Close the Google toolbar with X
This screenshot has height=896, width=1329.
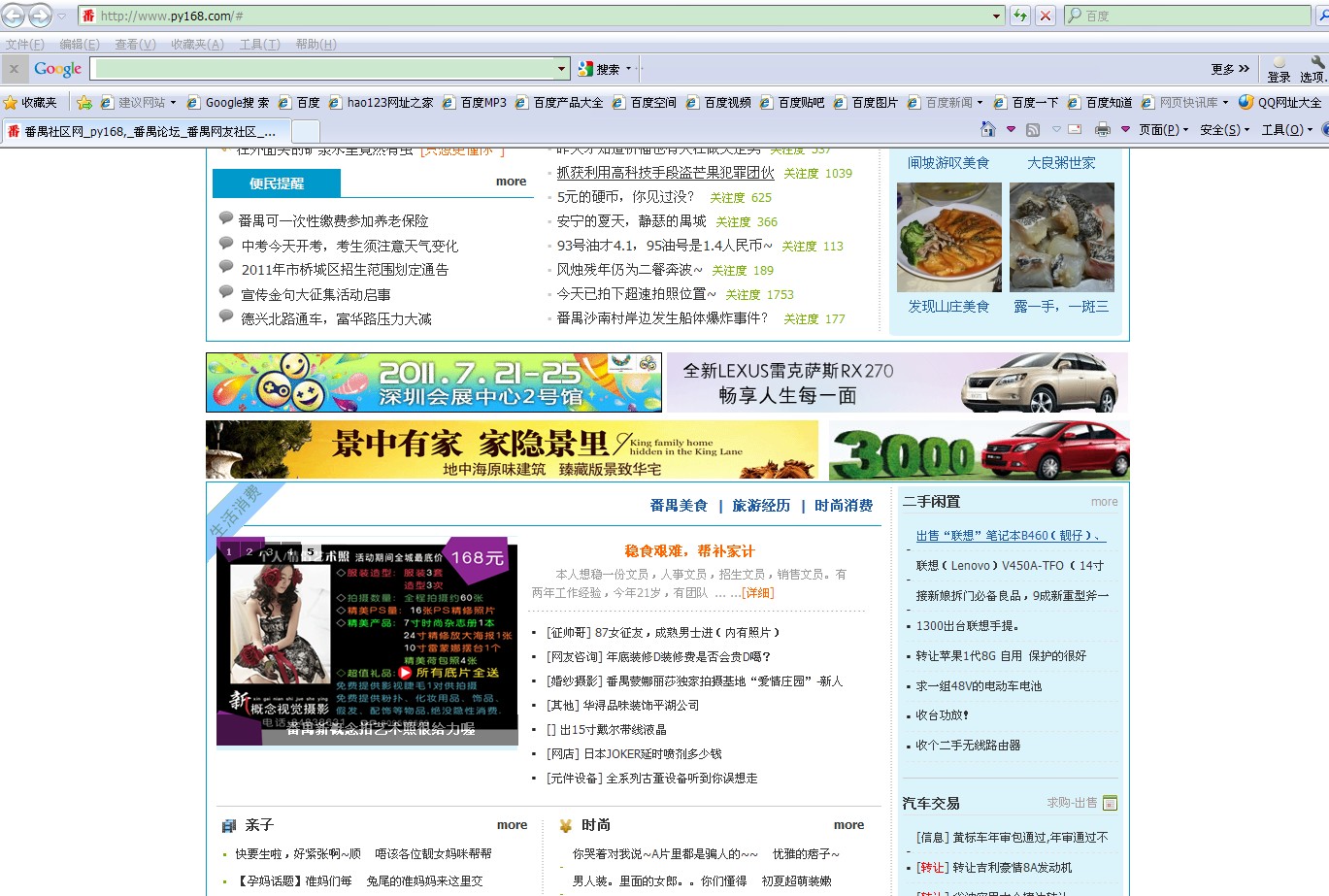point(14,69)
